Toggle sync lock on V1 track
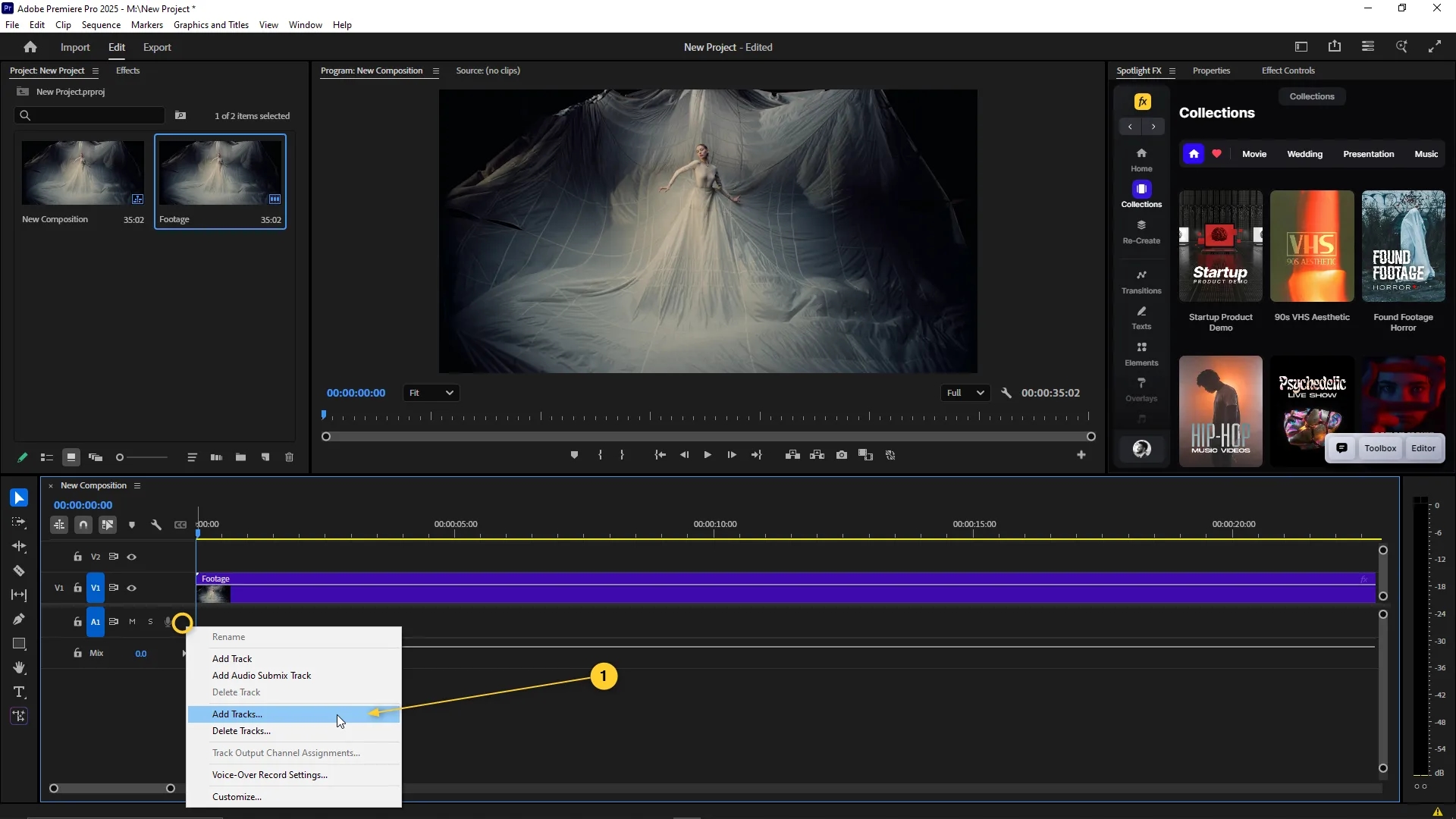Viewport: 1456px width, 819px height. click(x=114, y=588)
